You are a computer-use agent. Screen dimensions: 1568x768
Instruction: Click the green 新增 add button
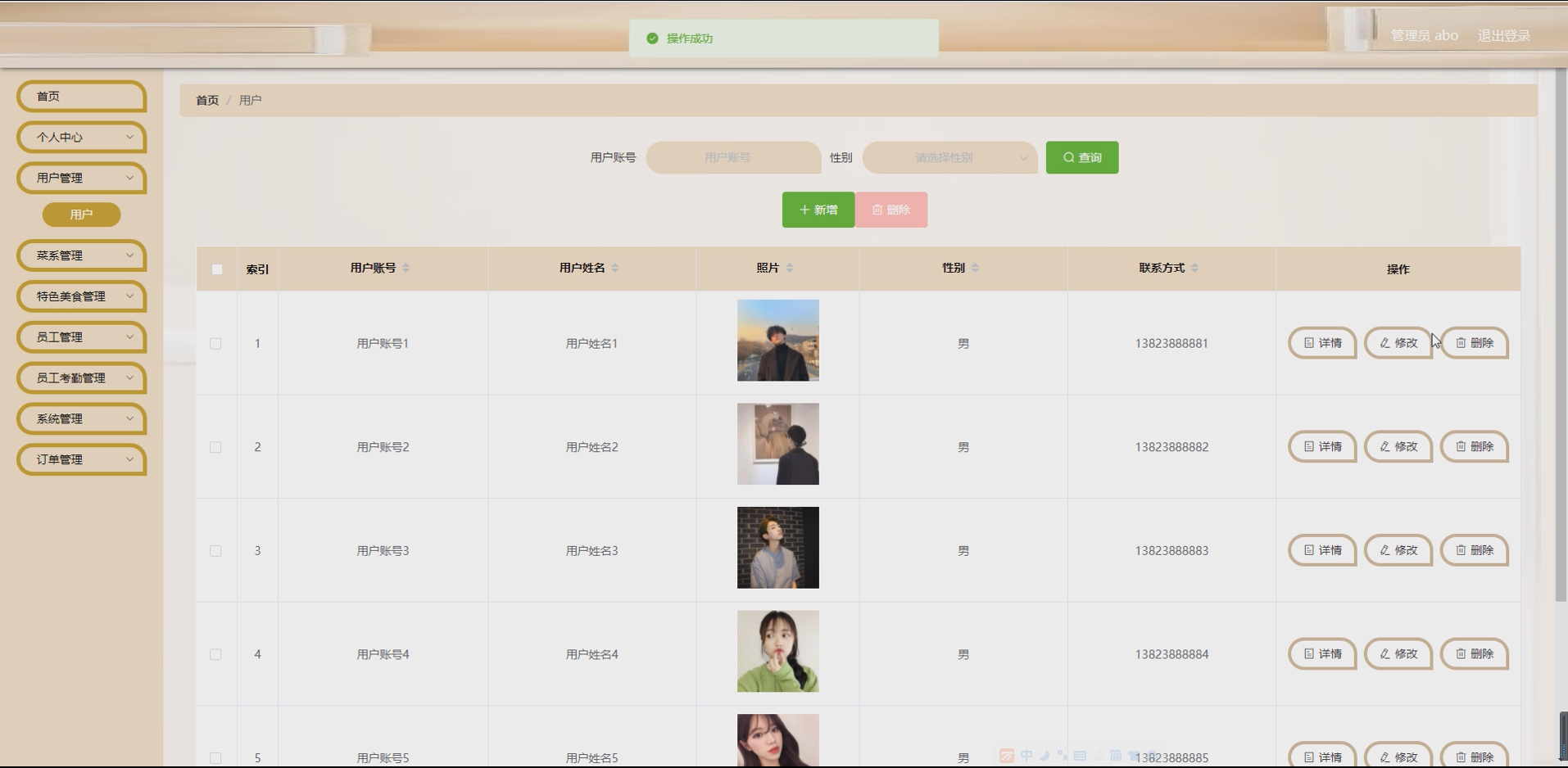(x=818, y=210)
